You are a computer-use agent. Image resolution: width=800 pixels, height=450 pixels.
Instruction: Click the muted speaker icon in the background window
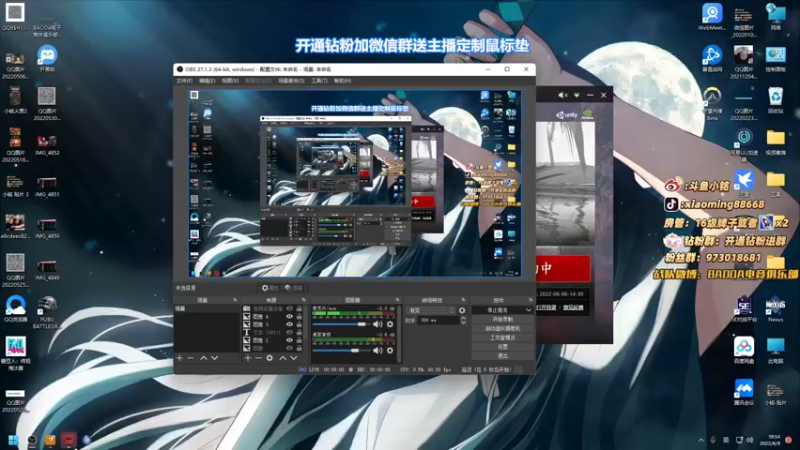click(563, 95)
